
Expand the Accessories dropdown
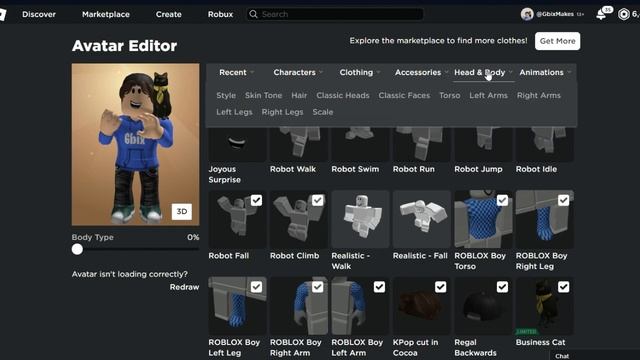pyautogui.click(x=421, y=72)
